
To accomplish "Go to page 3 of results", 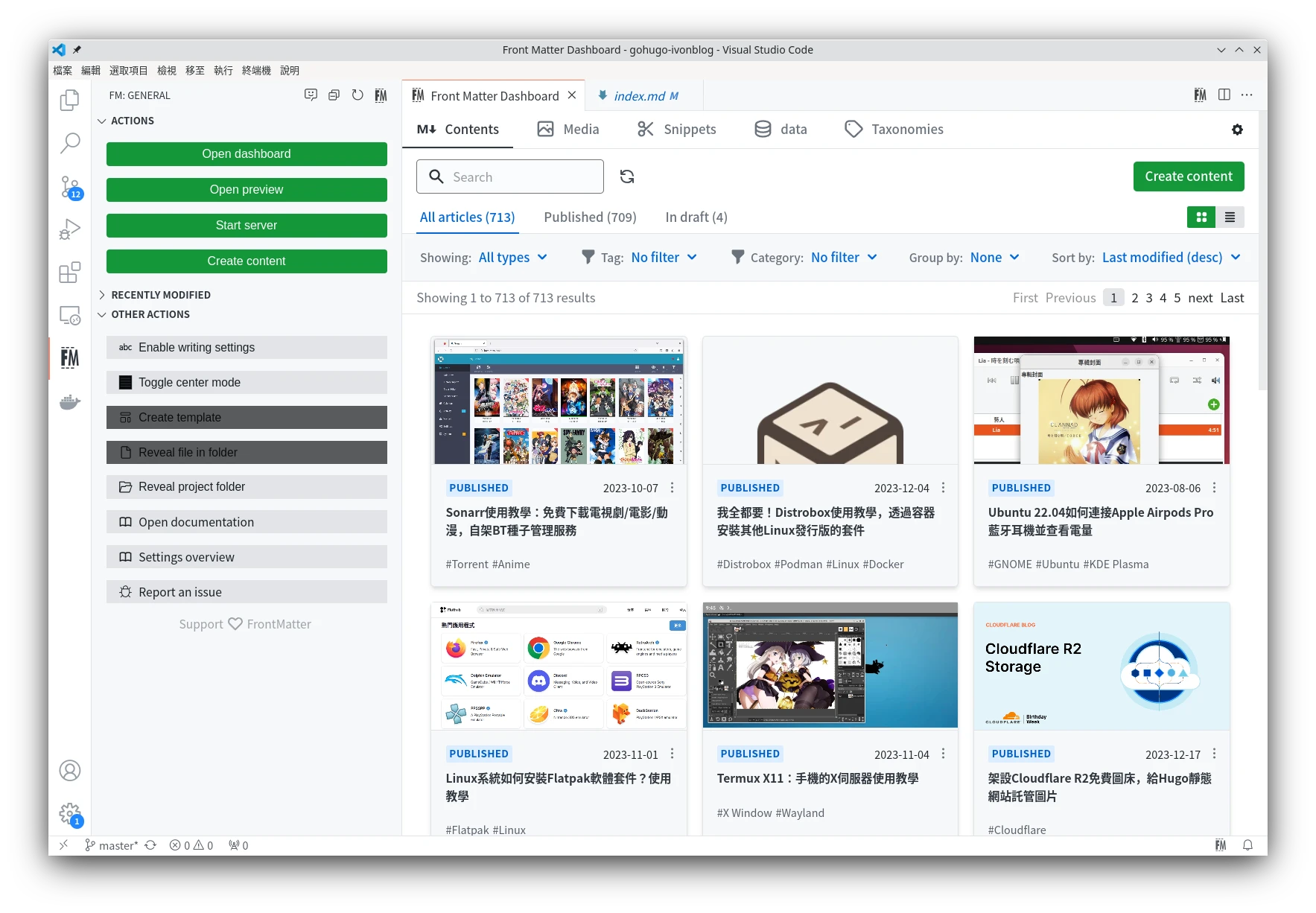I will (x=1148, y=298).
